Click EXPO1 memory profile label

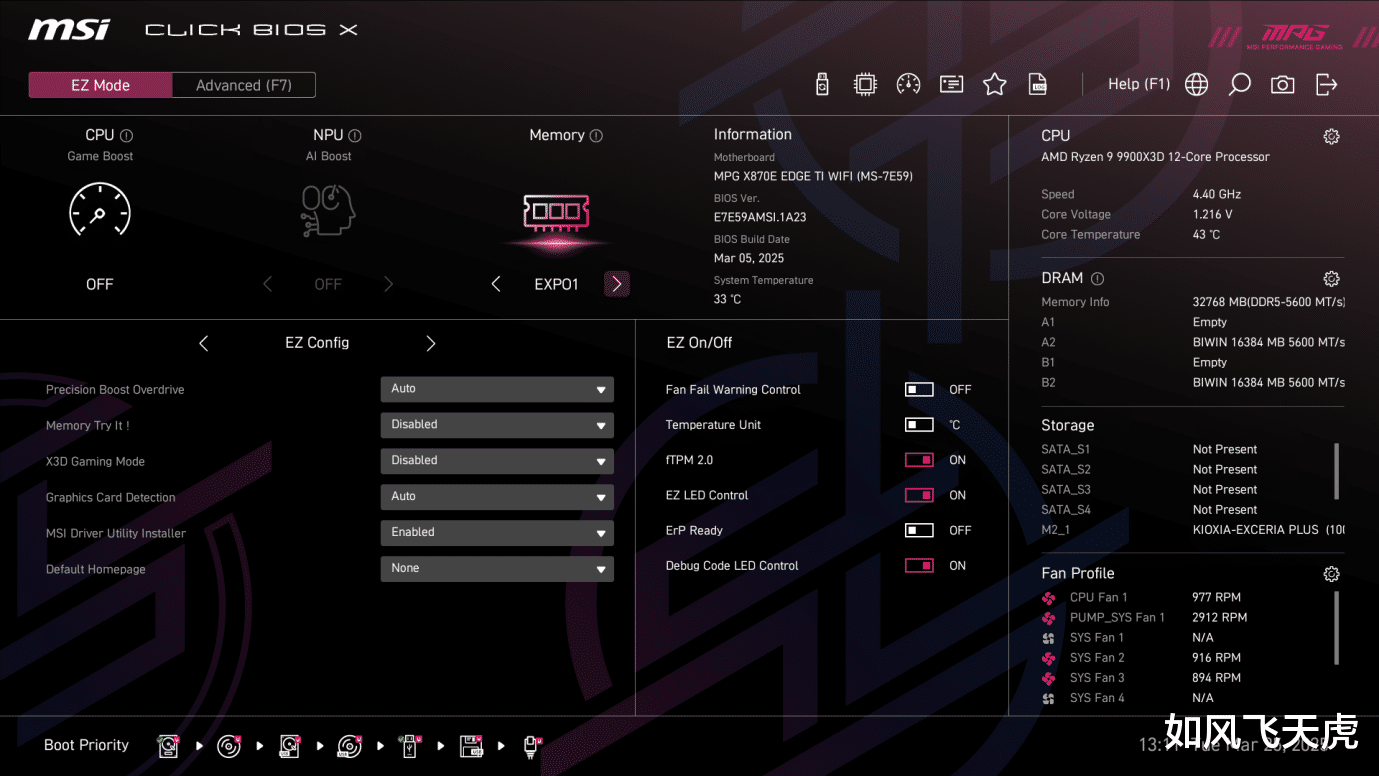(x=557, y=284)
